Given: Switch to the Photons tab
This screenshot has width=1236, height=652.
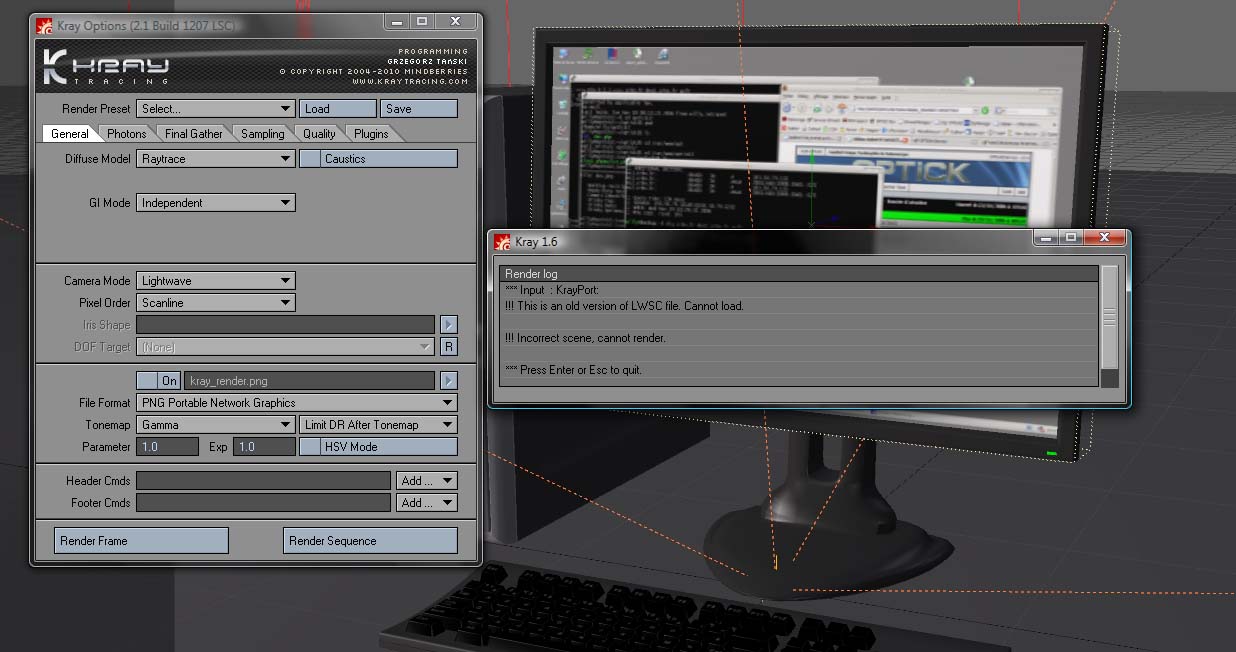Looking at the screenshot, I should click(x=127, y=134).
